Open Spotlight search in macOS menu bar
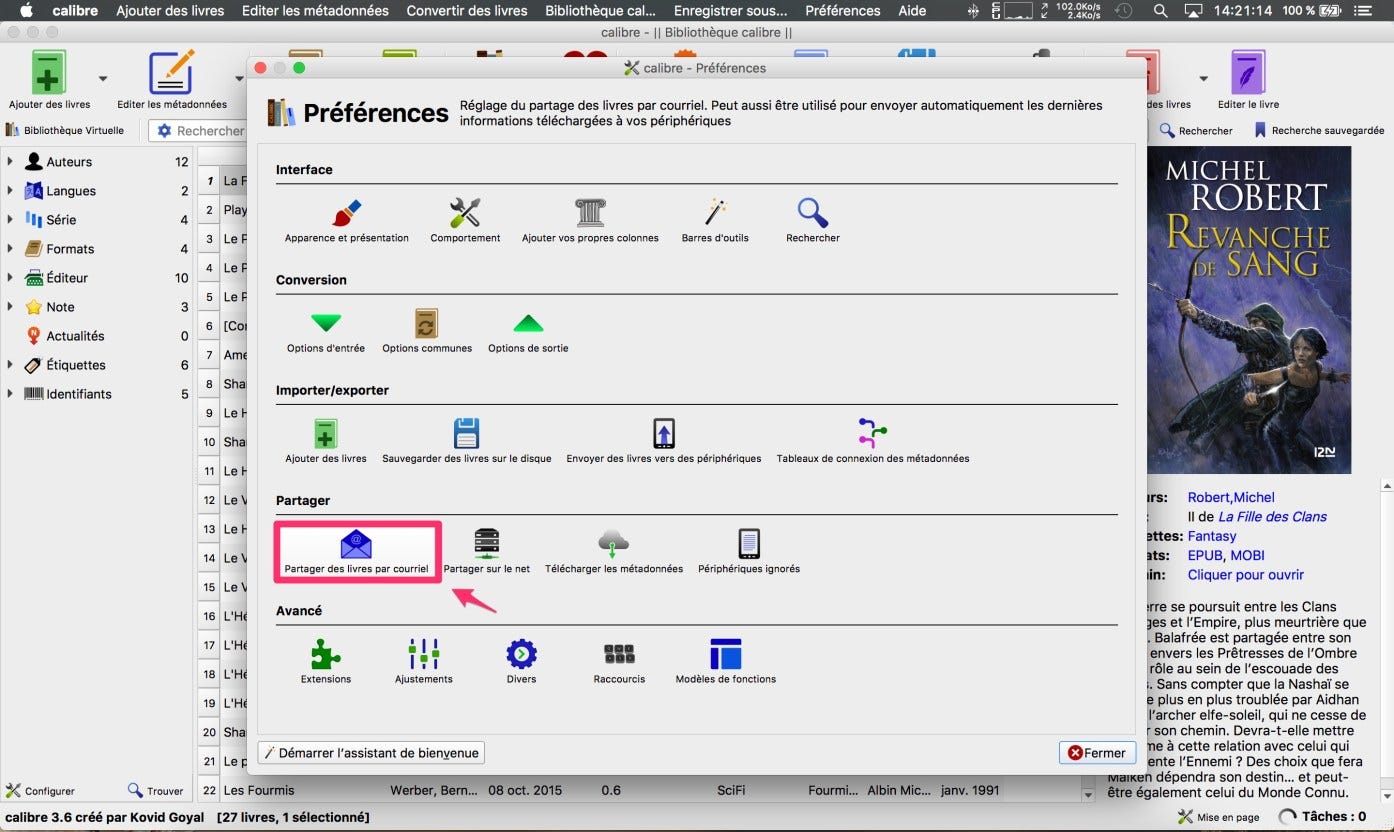 (x=1160, y=11)
